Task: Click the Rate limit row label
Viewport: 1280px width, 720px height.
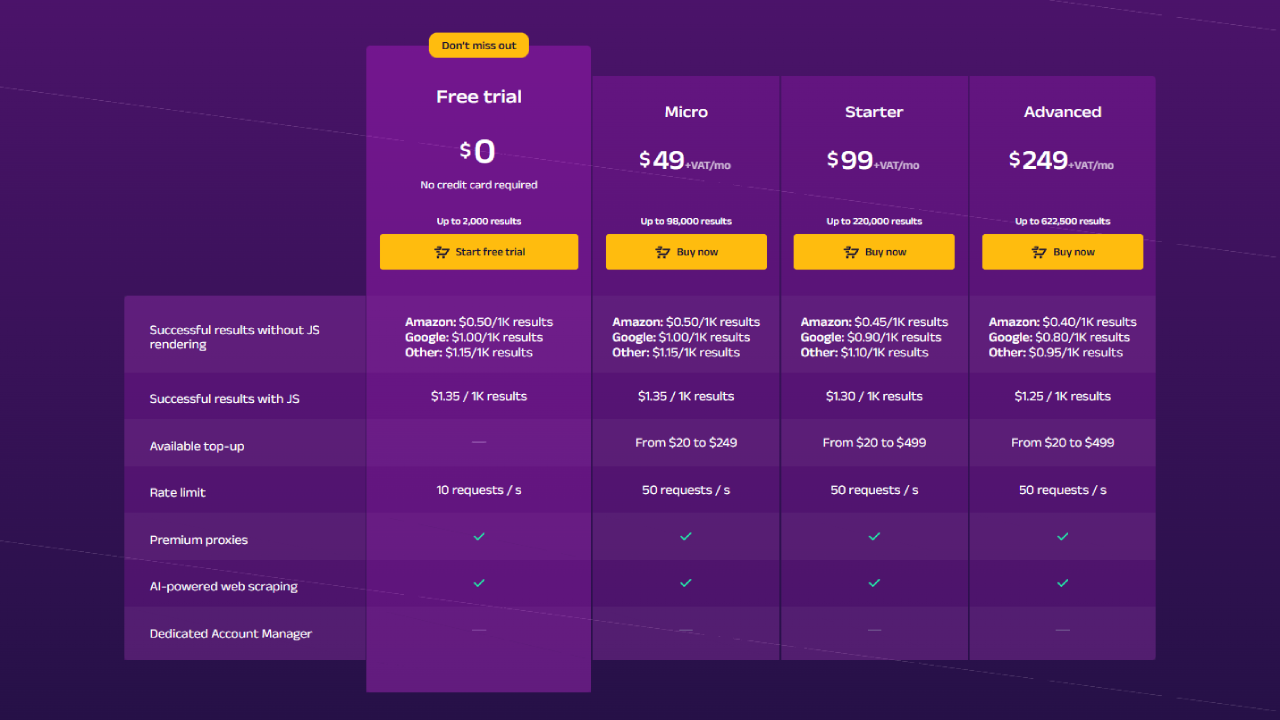Action: pyautogui.click(x=177, y=492)
